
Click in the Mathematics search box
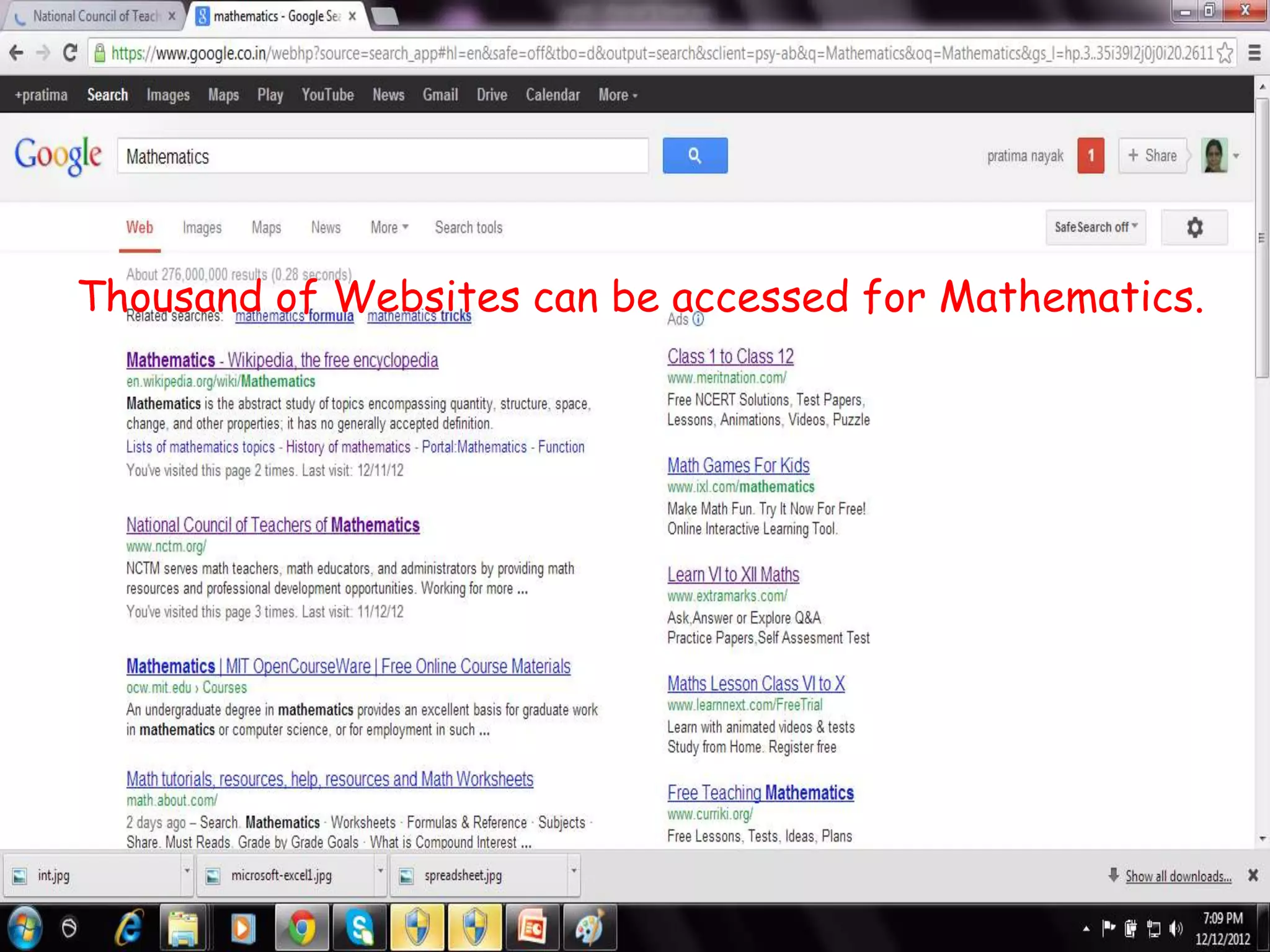383,156
